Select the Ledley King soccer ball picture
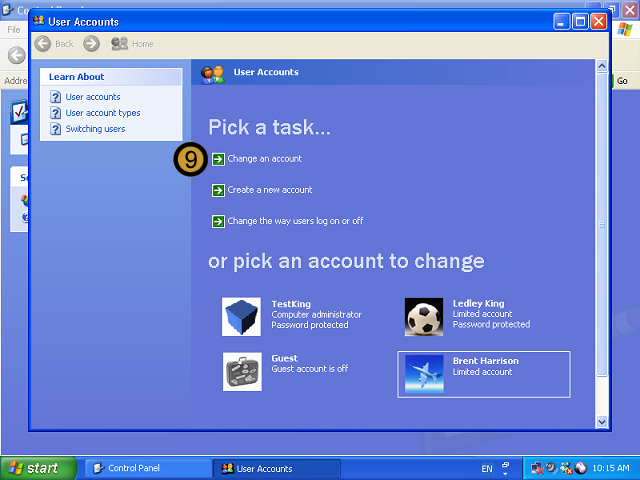The height and width of the screenshot is (480, 640). pyautogui.click(x=424, y=317)
